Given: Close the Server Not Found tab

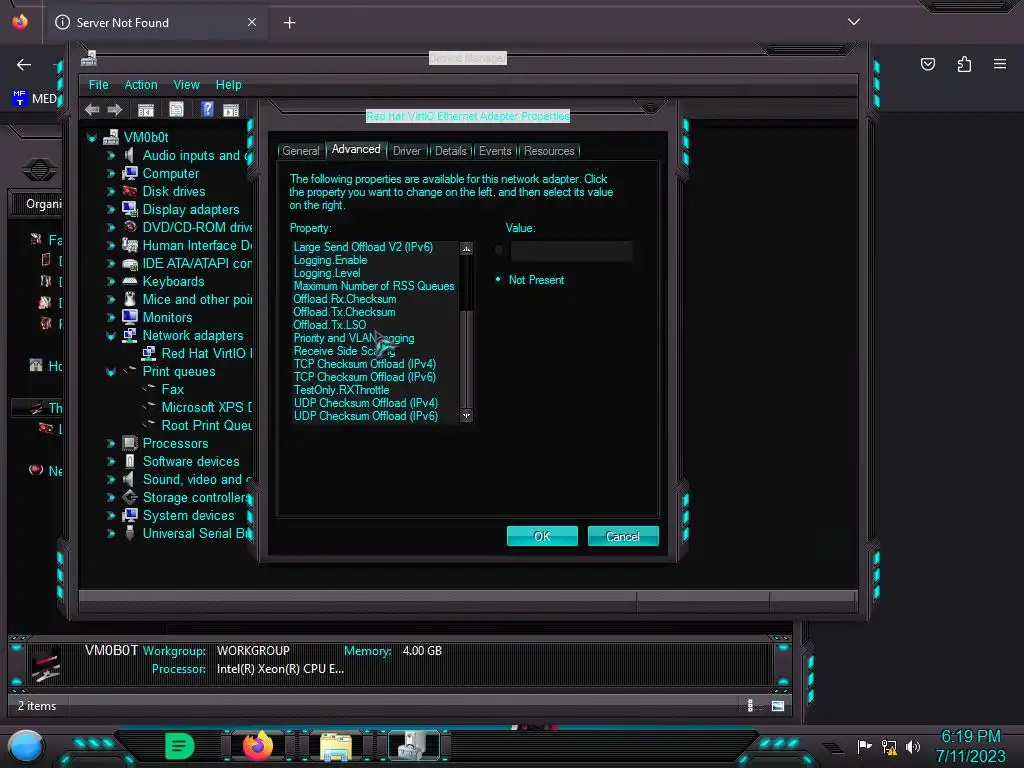Looking at the screenshot, I should [252, 22].
